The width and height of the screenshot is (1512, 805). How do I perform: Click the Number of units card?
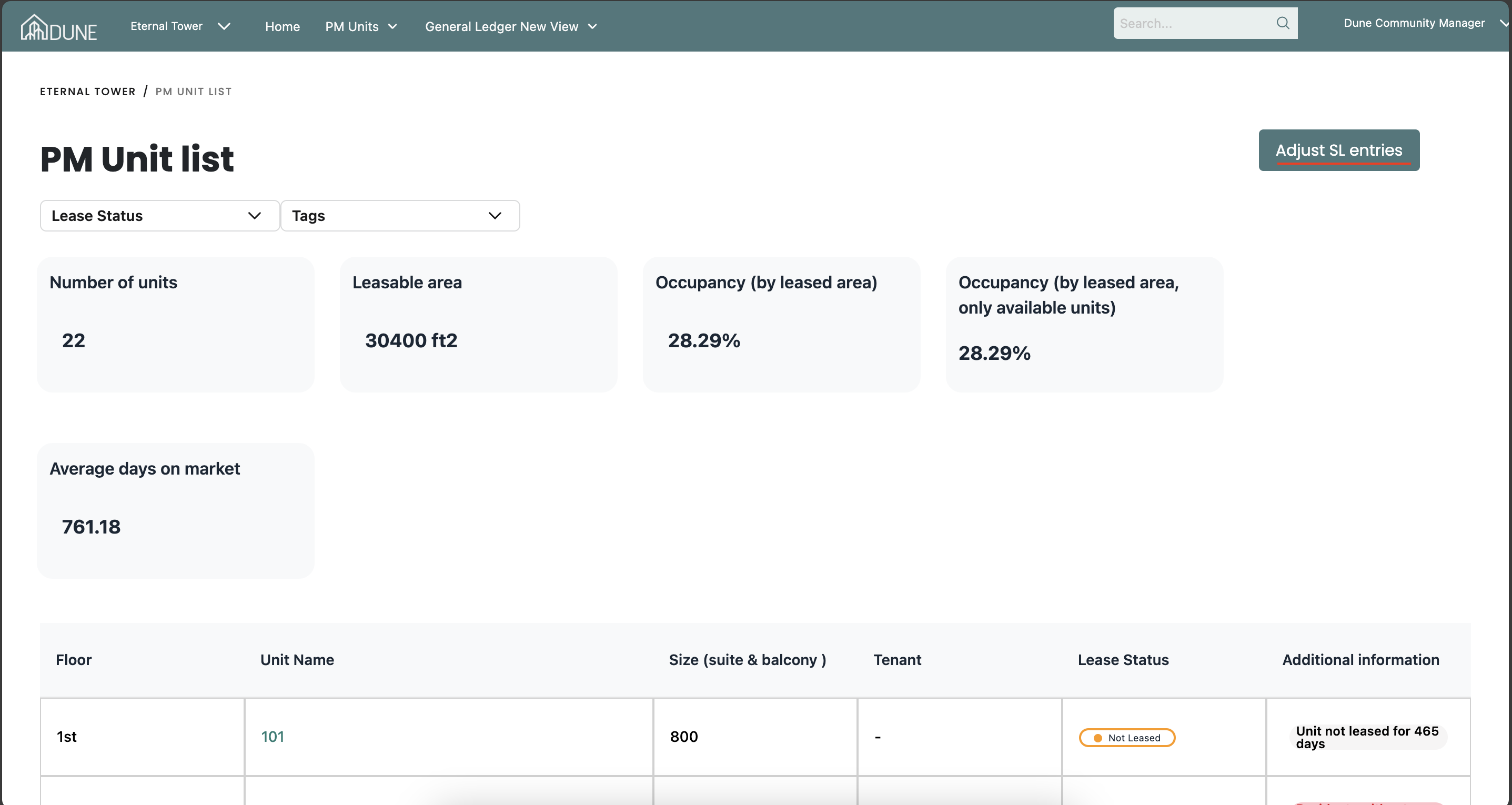click(x=176, y=324)
